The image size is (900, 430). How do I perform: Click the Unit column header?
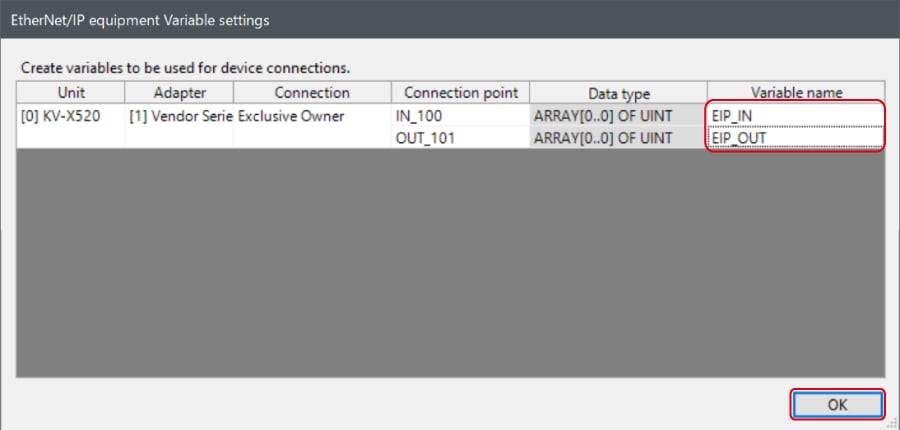(70, 93)
